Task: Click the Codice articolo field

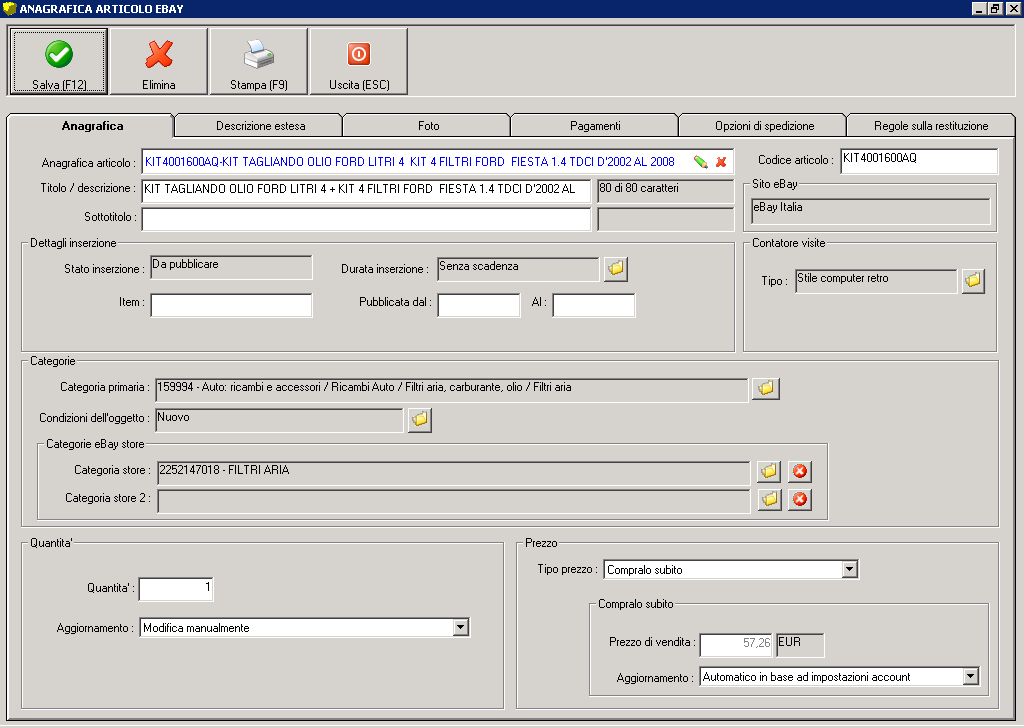Action: click(x=919, y=161)
